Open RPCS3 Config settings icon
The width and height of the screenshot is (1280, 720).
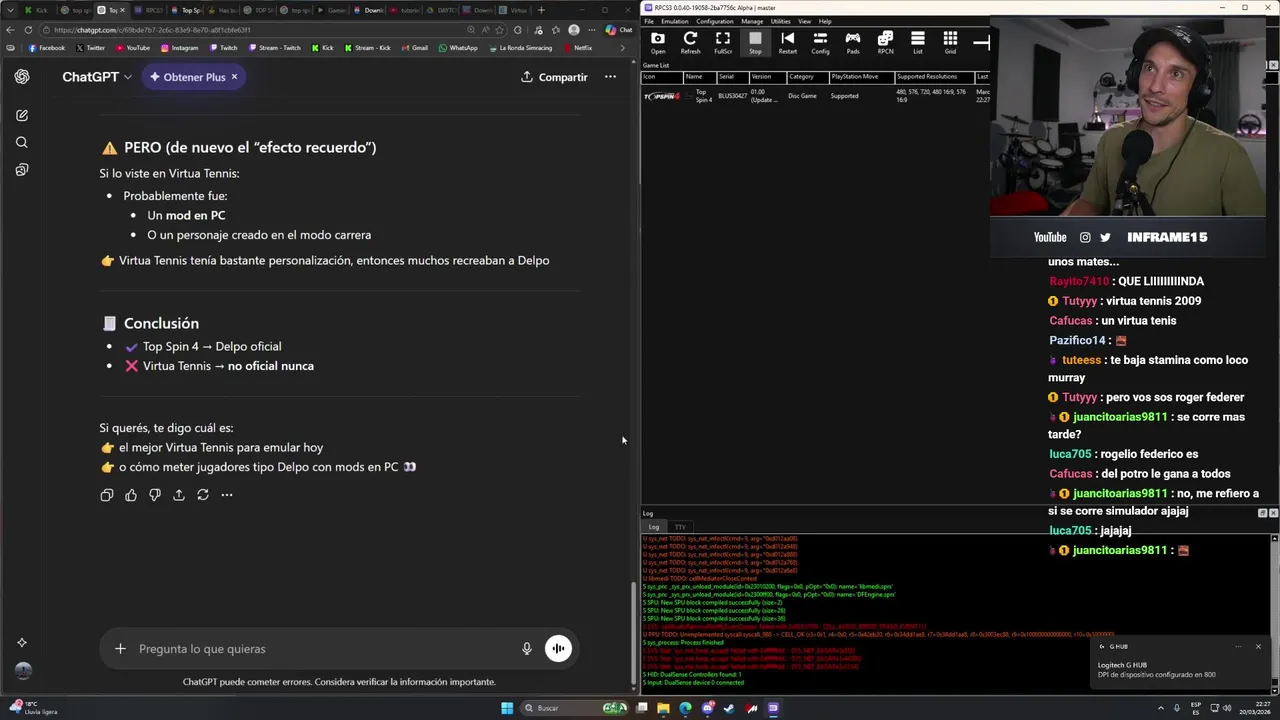(x=820, y=43)
